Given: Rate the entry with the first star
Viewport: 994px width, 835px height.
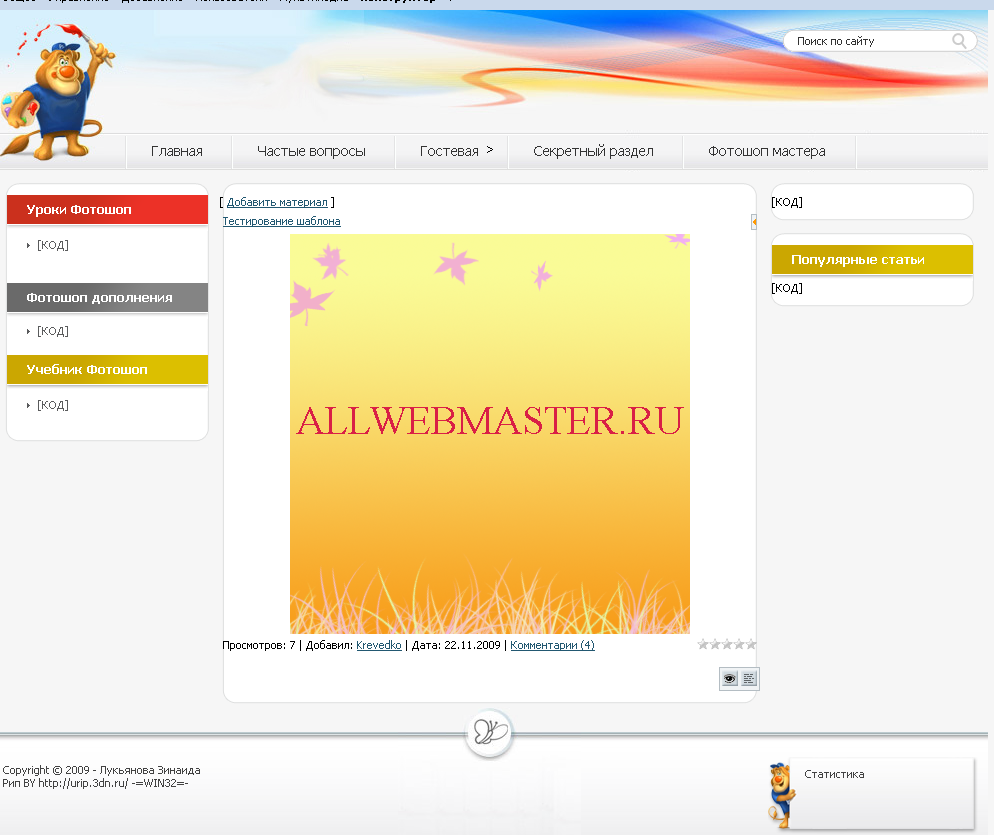Looking at the screenshot, I should (703, 645).
